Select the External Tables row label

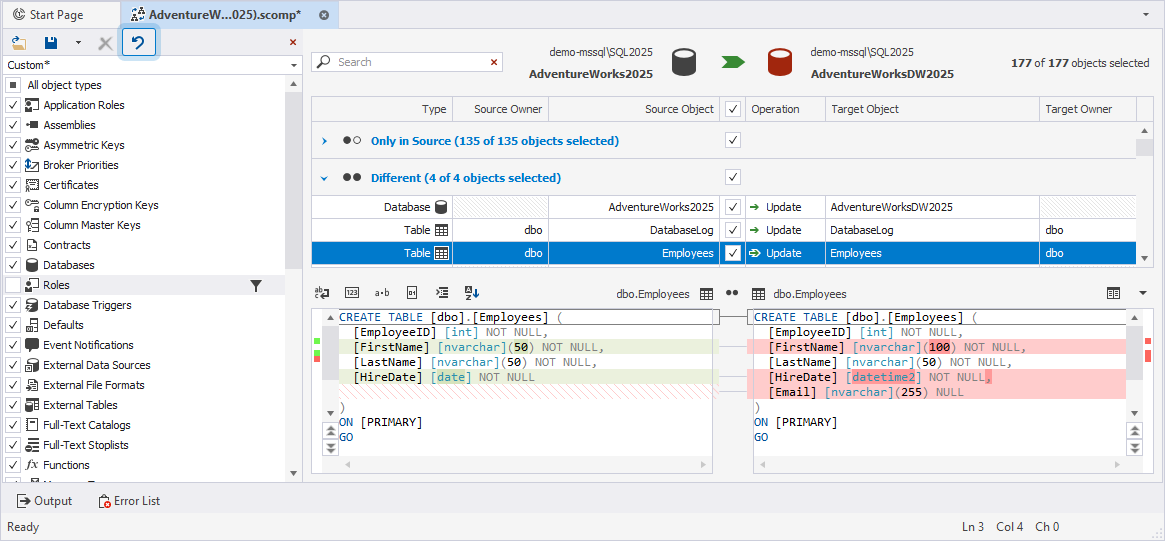[x=80, y=406]
